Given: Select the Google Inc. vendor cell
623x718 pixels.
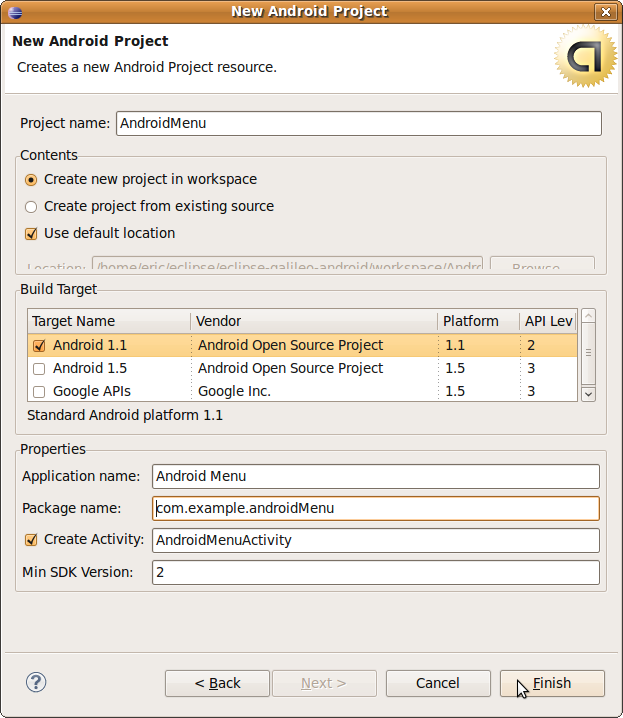Looking at the screenshot, I should click(x=315, y=392).
